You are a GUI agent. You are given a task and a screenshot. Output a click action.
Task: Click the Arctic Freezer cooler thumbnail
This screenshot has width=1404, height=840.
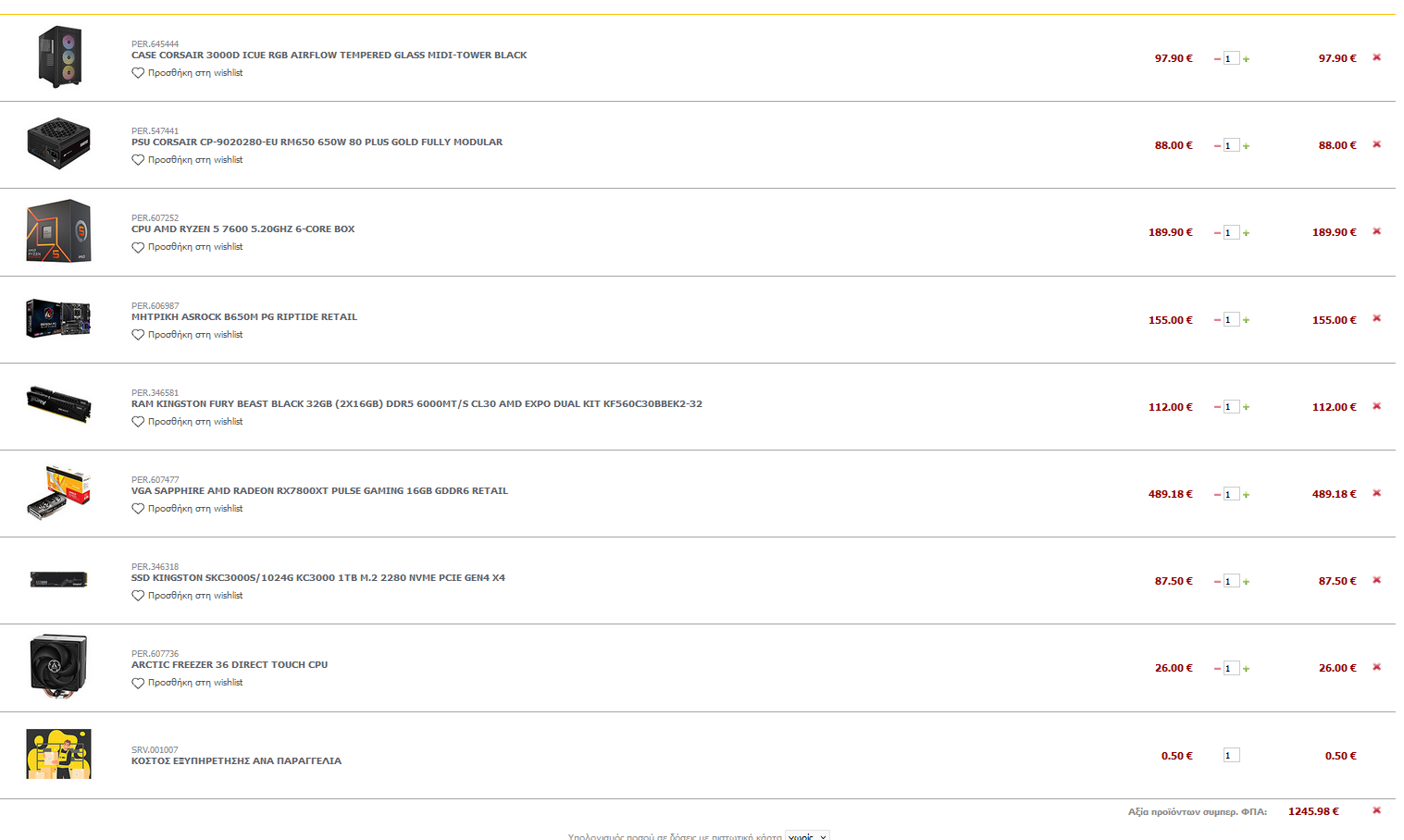click(x=58, y=666)
